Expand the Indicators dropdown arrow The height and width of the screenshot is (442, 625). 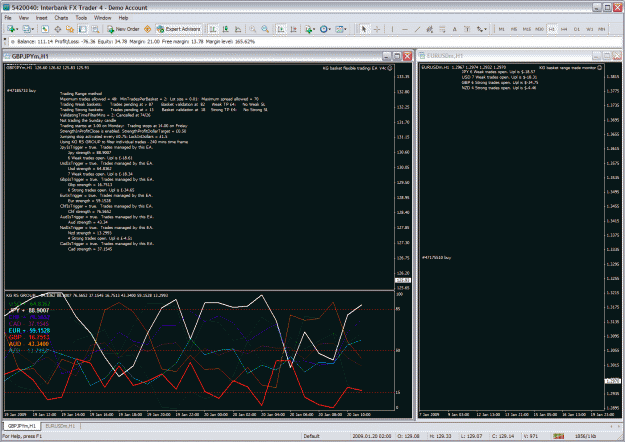click(314, 29)
